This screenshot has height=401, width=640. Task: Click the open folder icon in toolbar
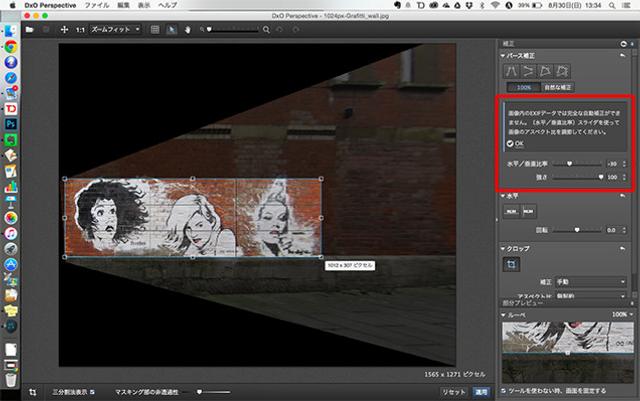click(x=32, y=30)
